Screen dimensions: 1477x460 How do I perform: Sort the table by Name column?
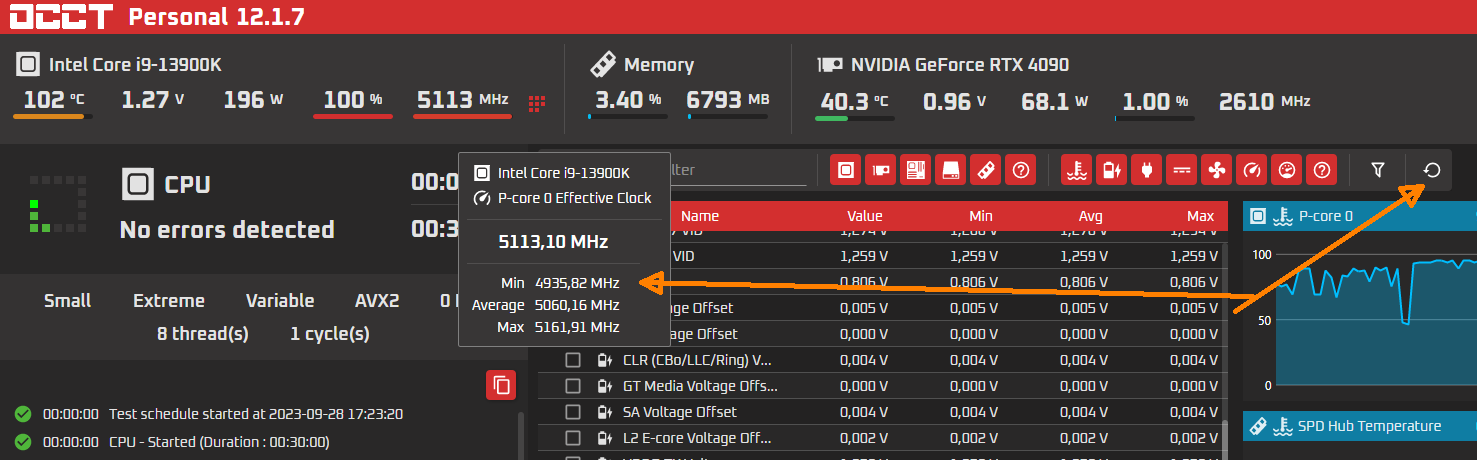point(700,216)
